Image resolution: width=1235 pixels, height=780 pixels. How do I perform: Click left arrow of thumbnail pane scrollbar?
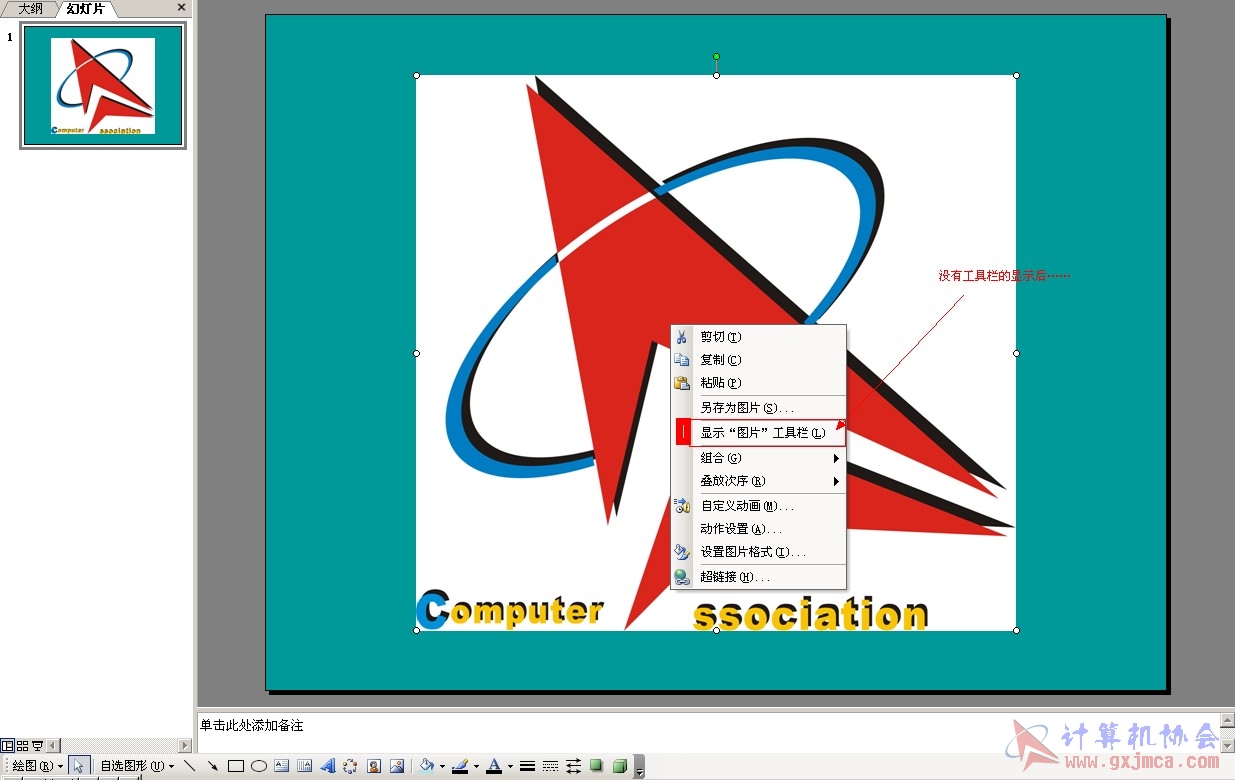(x=53, y=745)
